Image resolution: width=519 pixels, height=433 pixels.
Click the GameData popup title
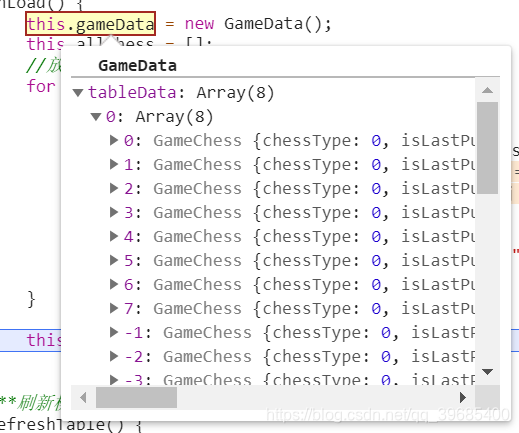[x=137, y=66]
